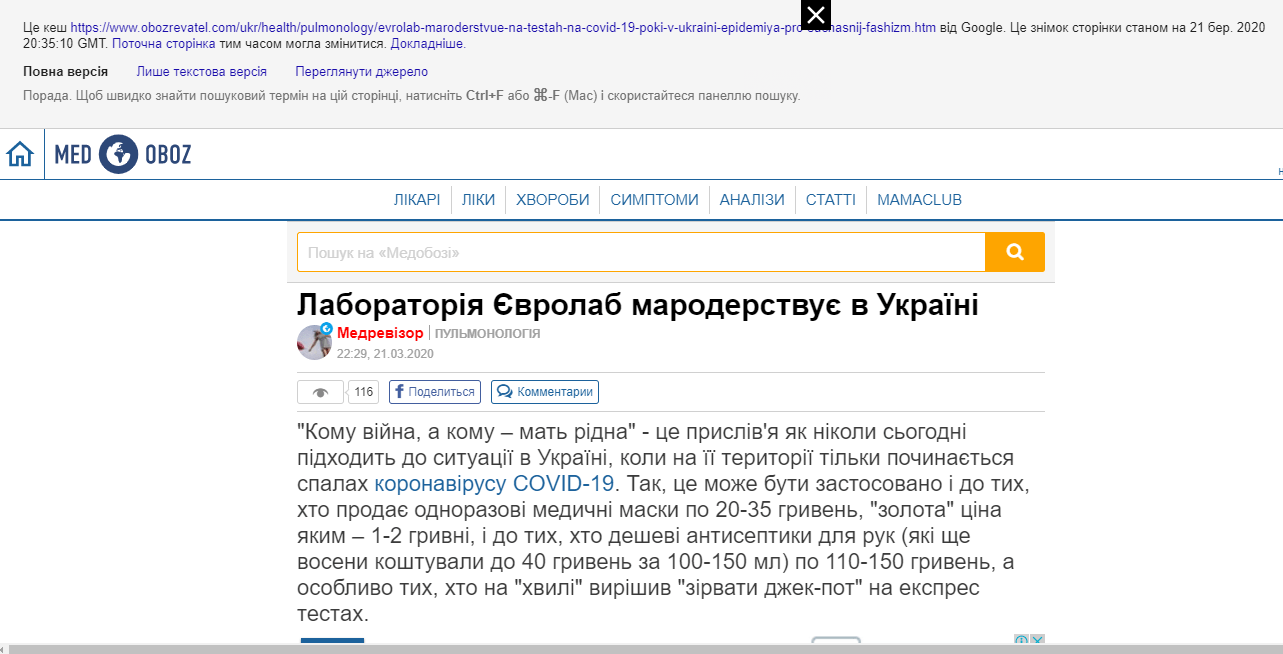Go to ЛІКАРІ menu item
Screen dimensions: 1283x654
417,200
